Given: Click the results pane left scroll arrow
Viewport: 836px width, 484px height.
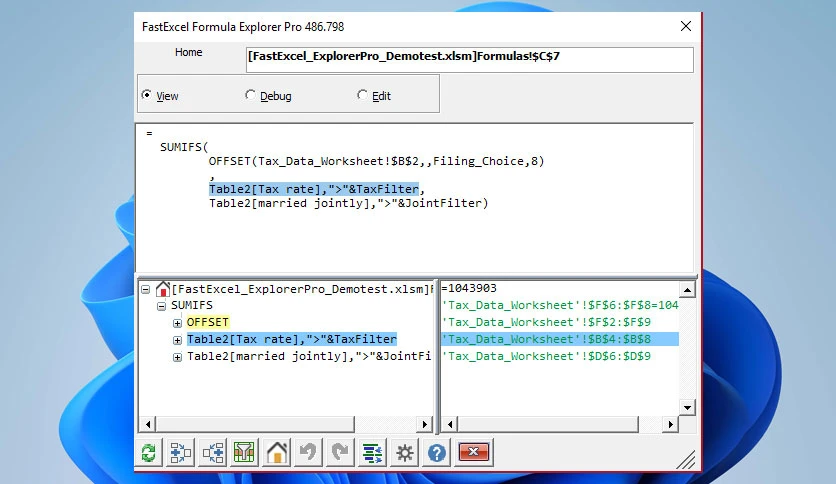Looking at the screenshot, I should pyautogui.click(x=450, y=424).
